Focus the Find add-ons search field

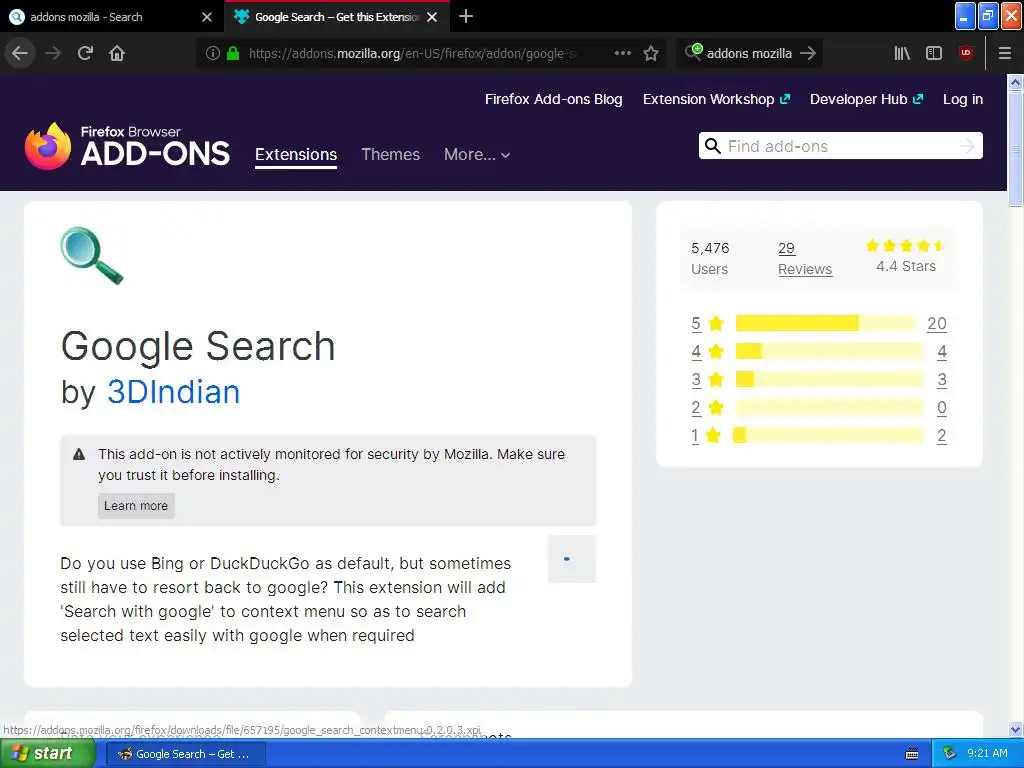tap(840, 146)
